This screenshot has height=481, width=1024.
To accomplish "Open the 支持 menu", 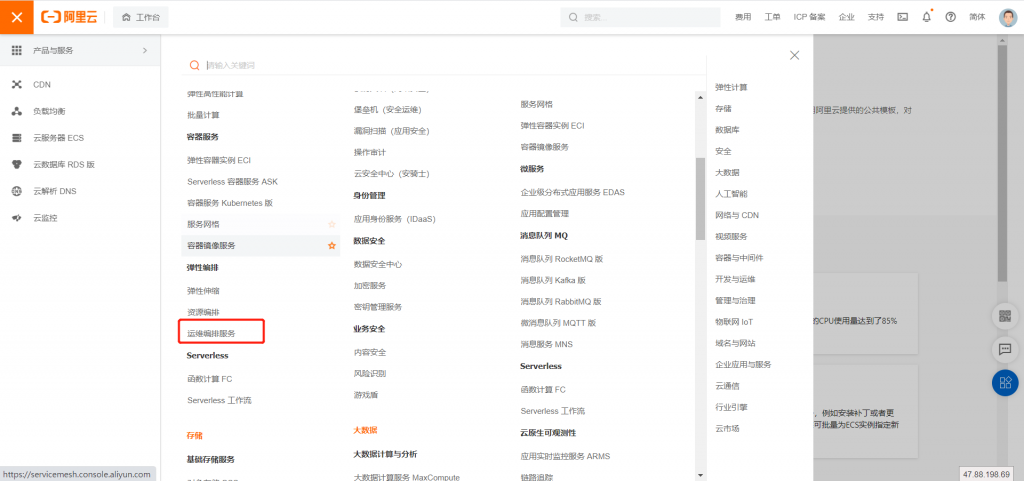I will [876, 18].
